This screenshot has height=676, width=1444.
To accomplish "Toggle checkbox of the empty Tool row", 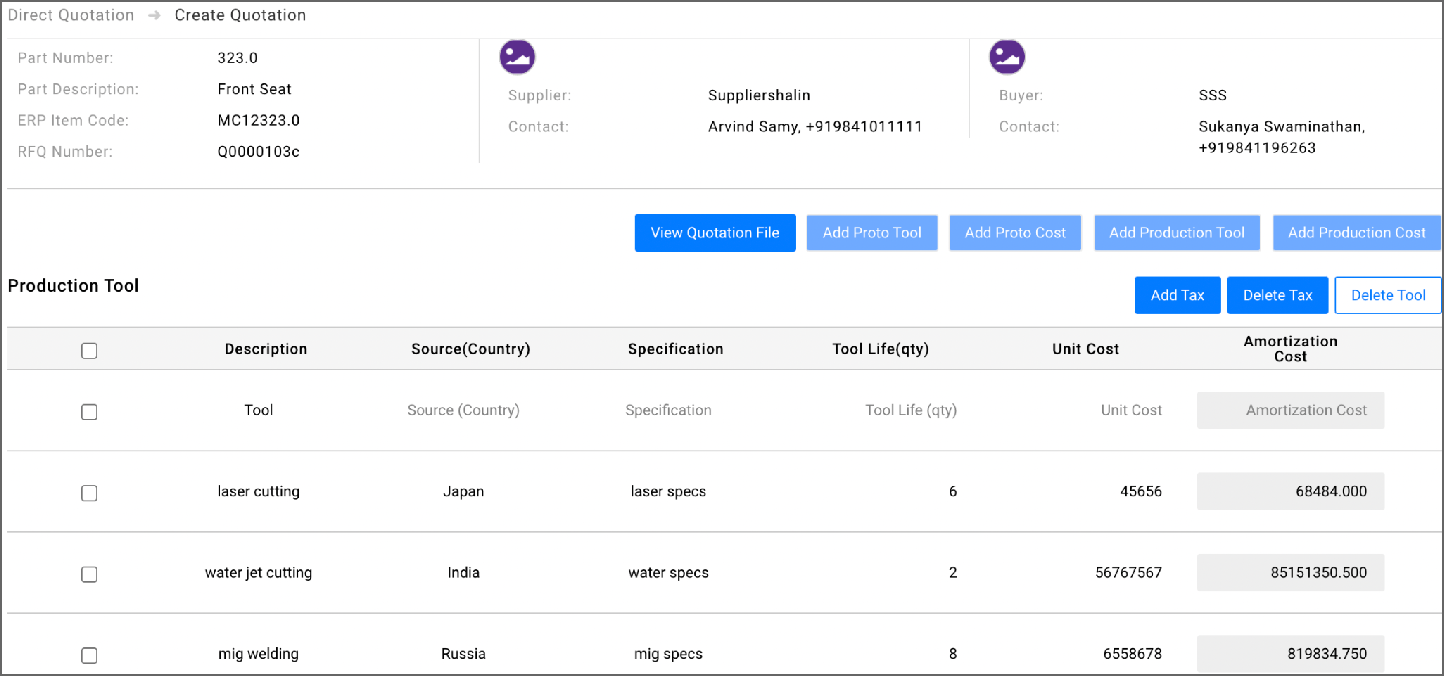I will click(89, 412).
